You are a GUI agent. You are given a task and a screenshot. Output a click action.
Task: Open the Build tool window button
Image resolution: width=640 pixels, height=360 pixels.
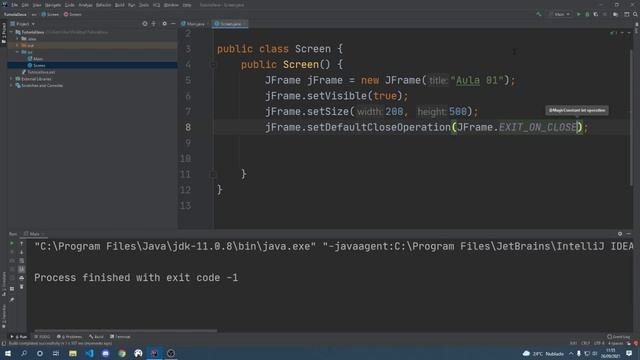[x=96, y=337]
